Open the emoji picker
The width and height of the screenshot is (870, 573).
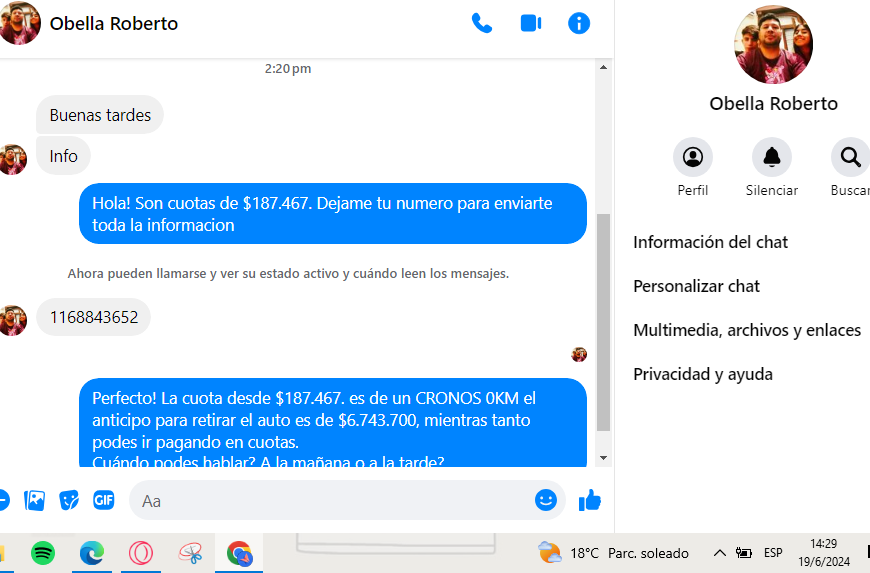coord(545,500)
